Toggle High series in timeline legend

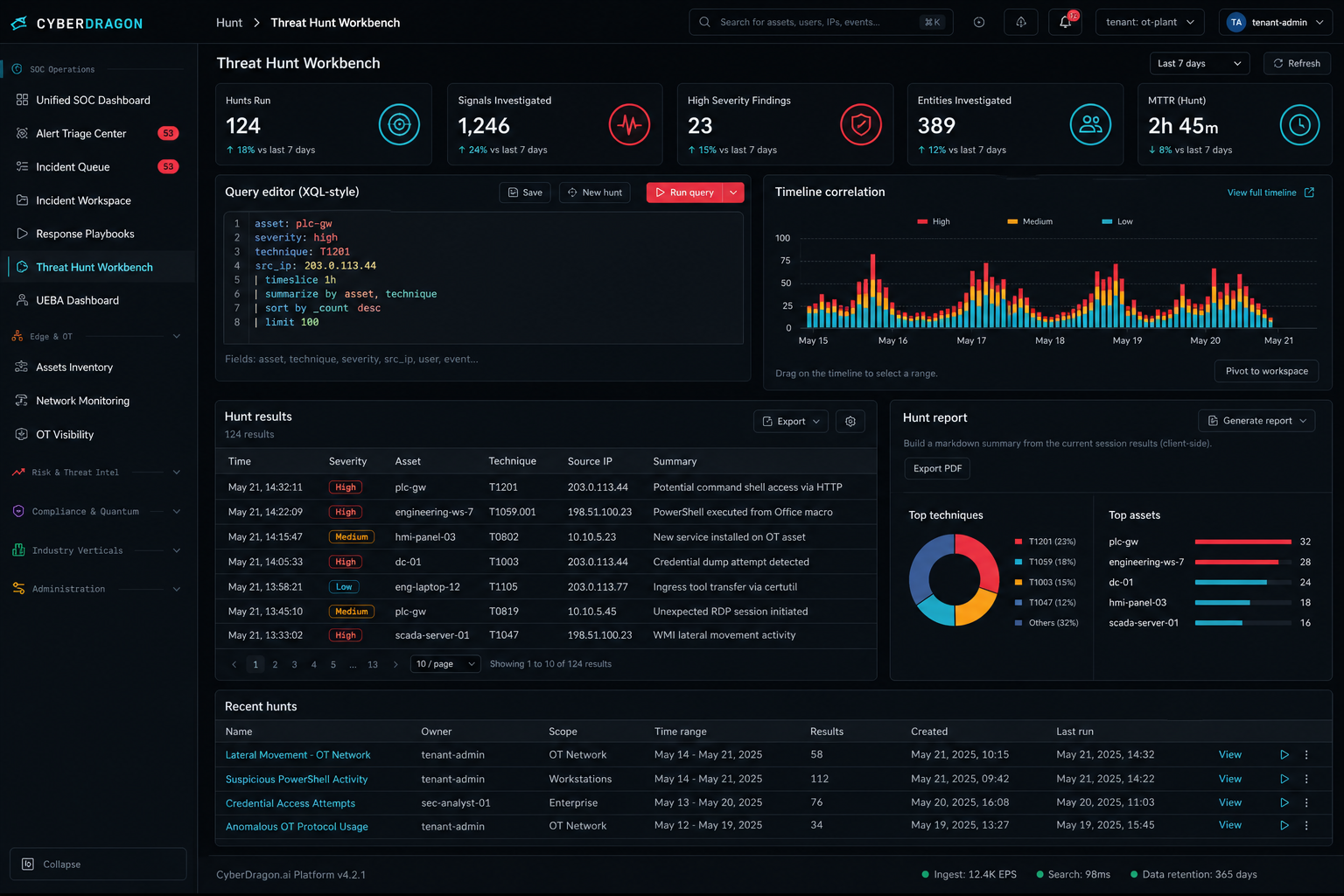934,221
